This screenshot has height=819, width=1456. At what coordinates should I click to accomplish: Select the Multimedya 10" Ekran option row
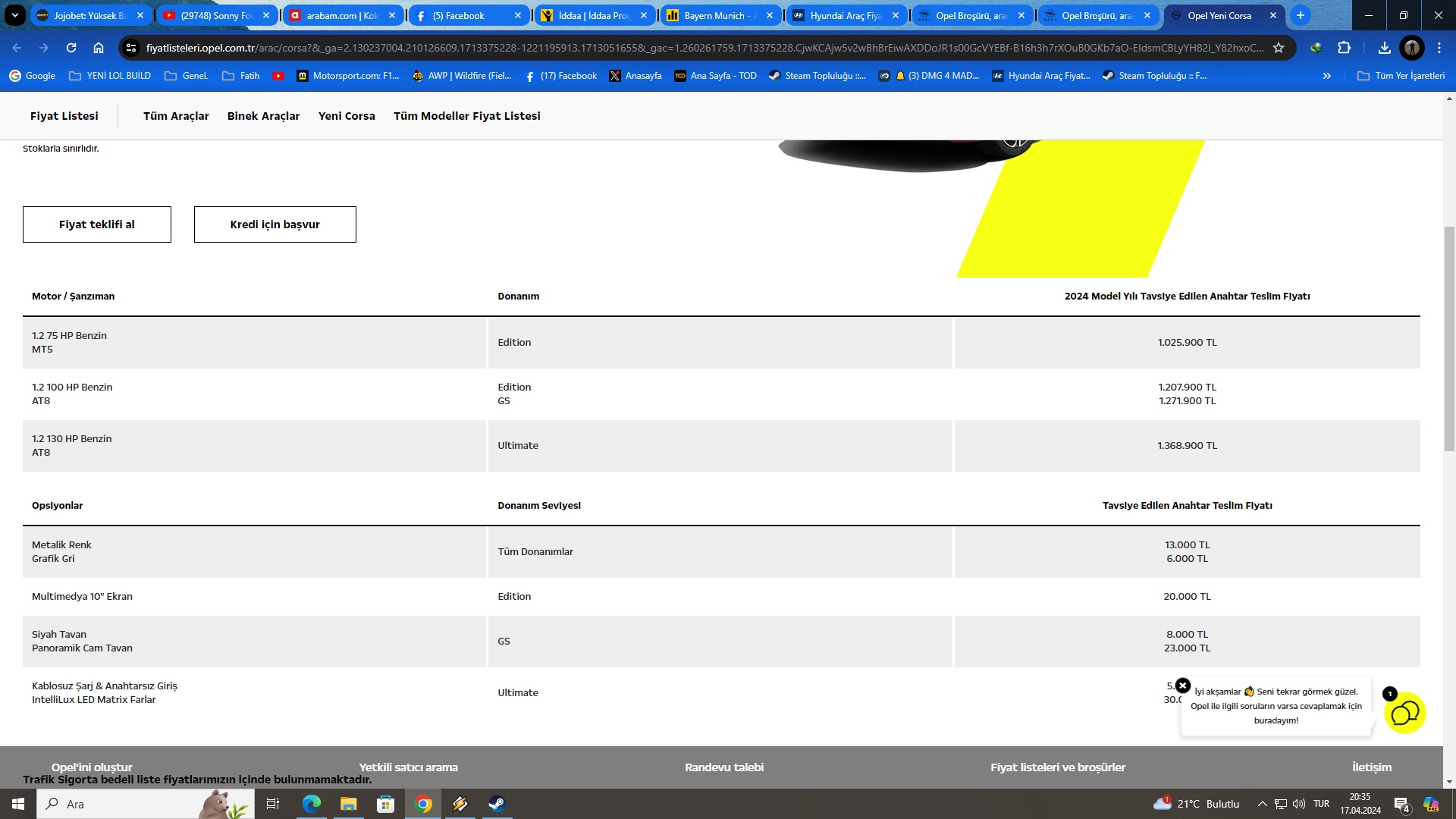click(721, 597)
